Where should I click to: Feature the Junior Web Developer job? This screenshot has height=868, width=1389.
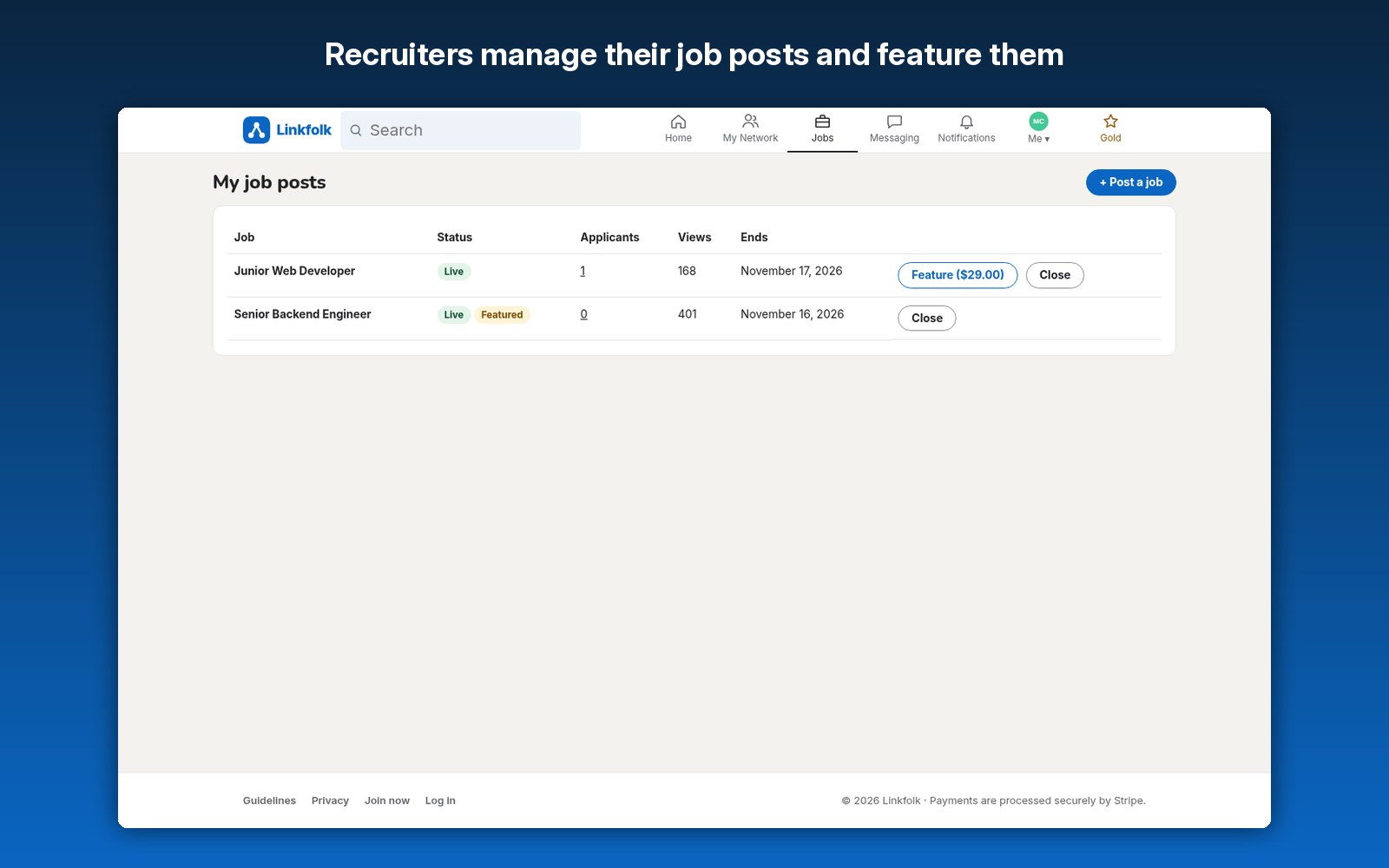958,275
